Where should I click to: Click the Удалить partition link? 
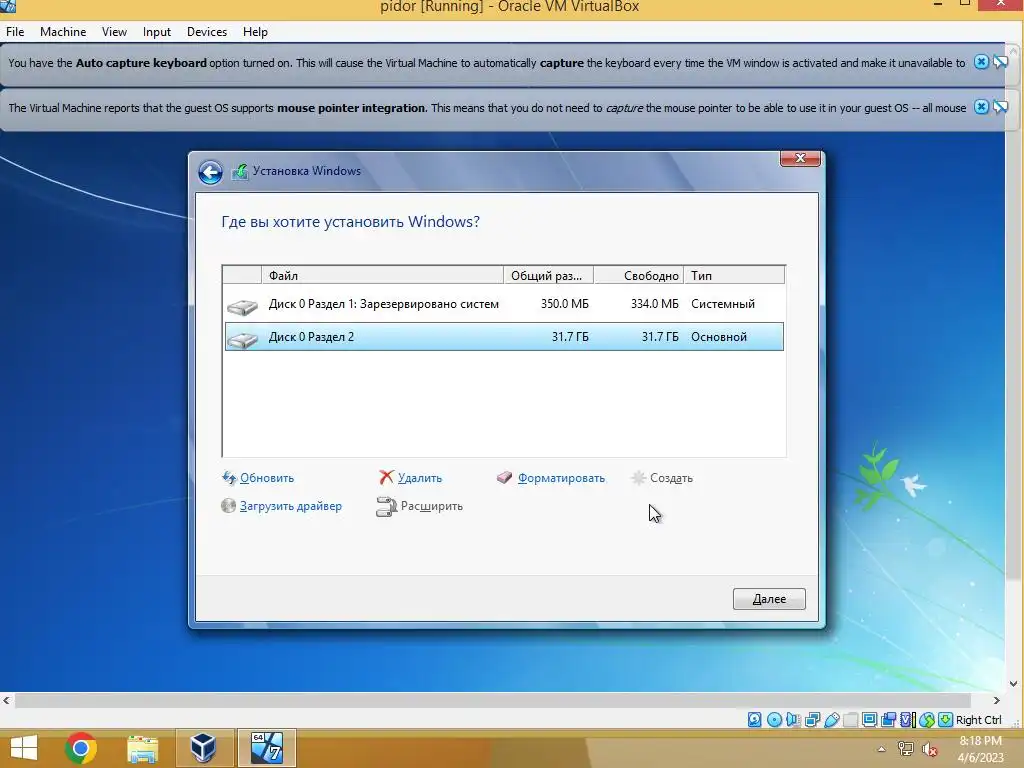[x=419, y=478]
